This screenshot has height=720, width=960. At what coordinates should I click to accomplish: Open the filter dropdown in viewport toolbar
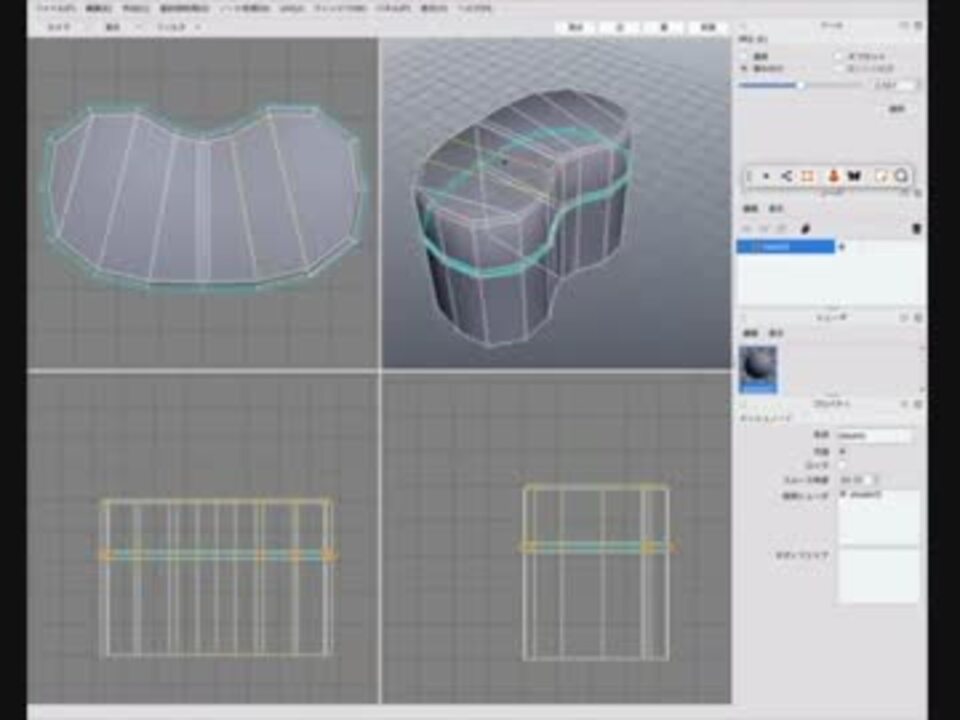coord(178,27)
